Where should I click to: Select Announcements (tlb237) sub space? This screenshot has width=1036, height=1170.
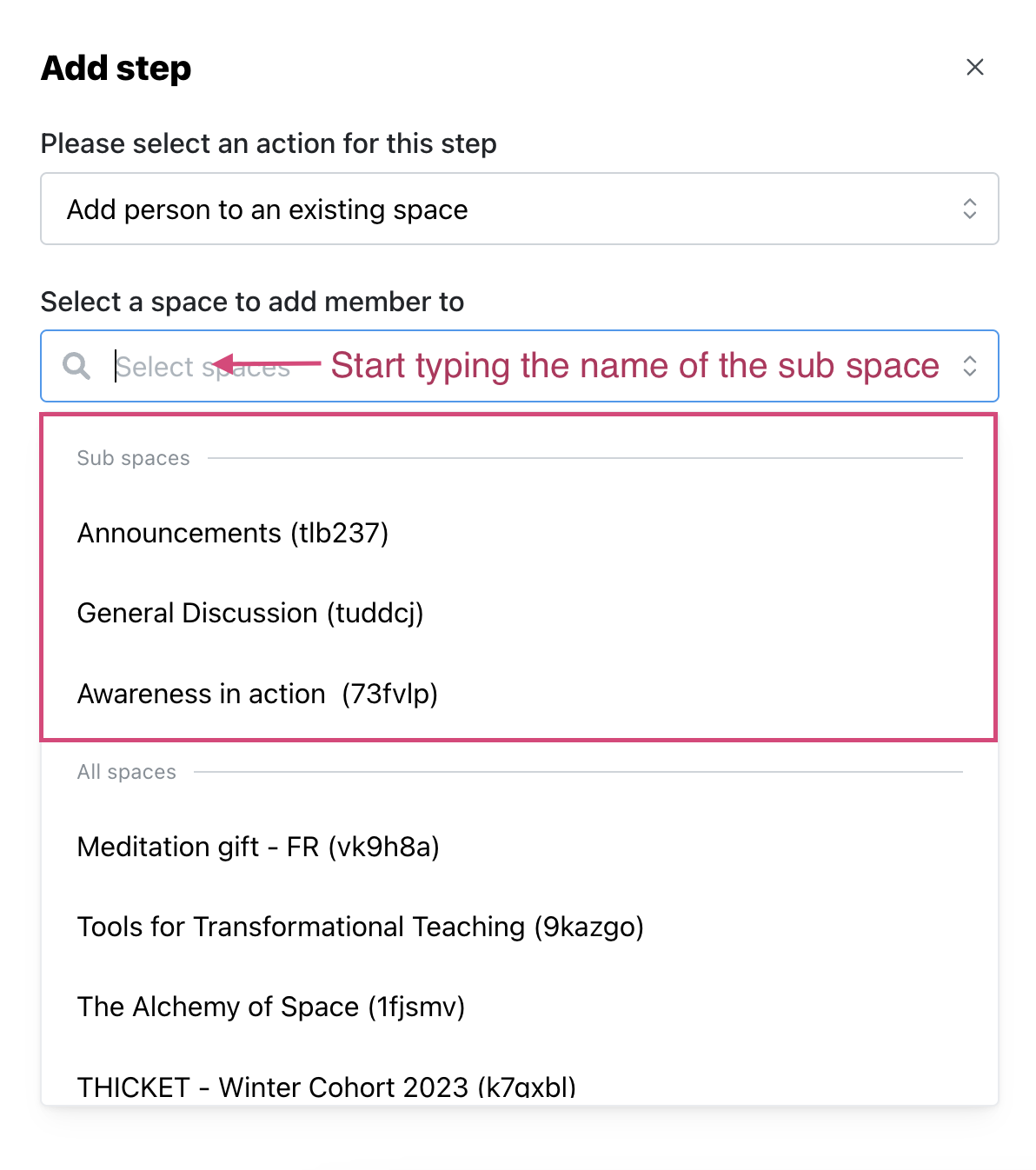[233, 533]
